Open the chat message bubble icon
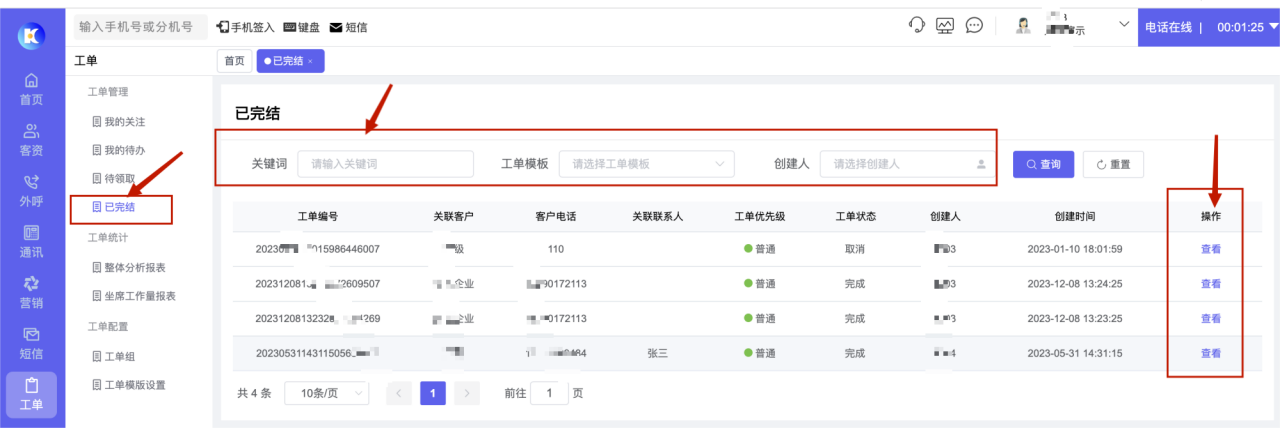The height and width of the screenshot is (428, 1280). (x=974, y=26)
